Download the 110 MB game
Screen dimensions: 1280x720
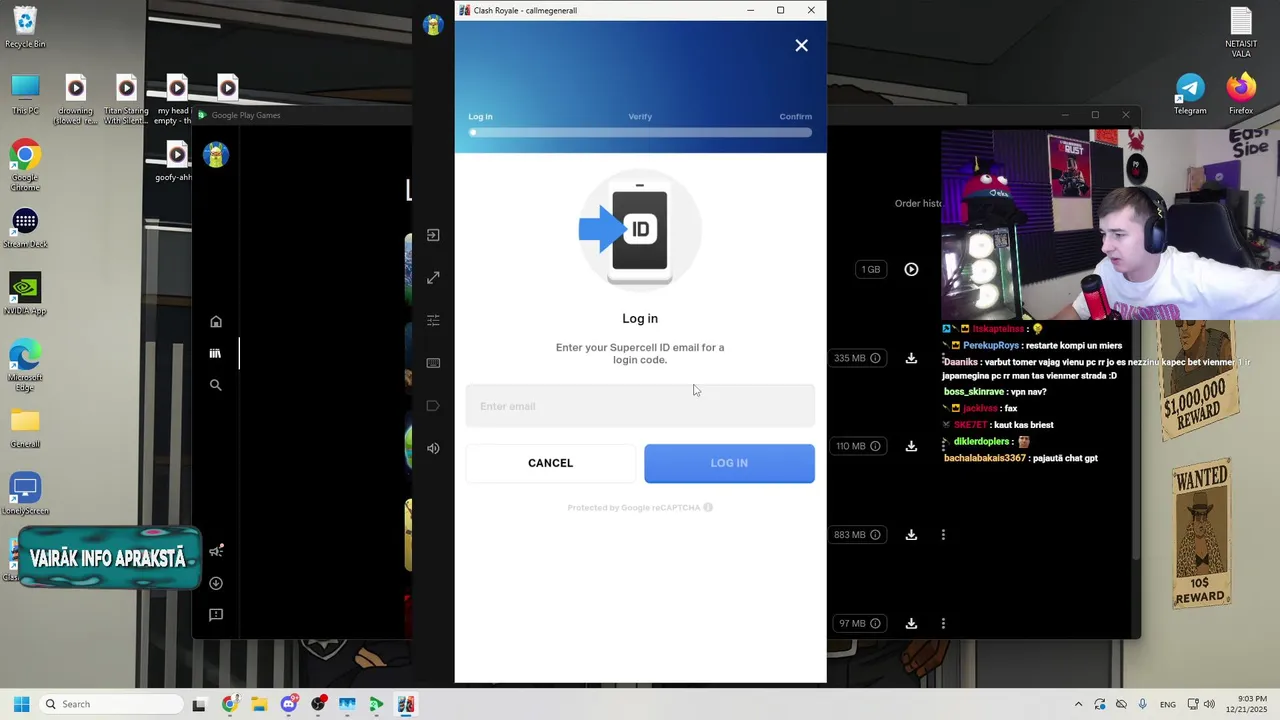pyautogui.click(x=911, y=446)
